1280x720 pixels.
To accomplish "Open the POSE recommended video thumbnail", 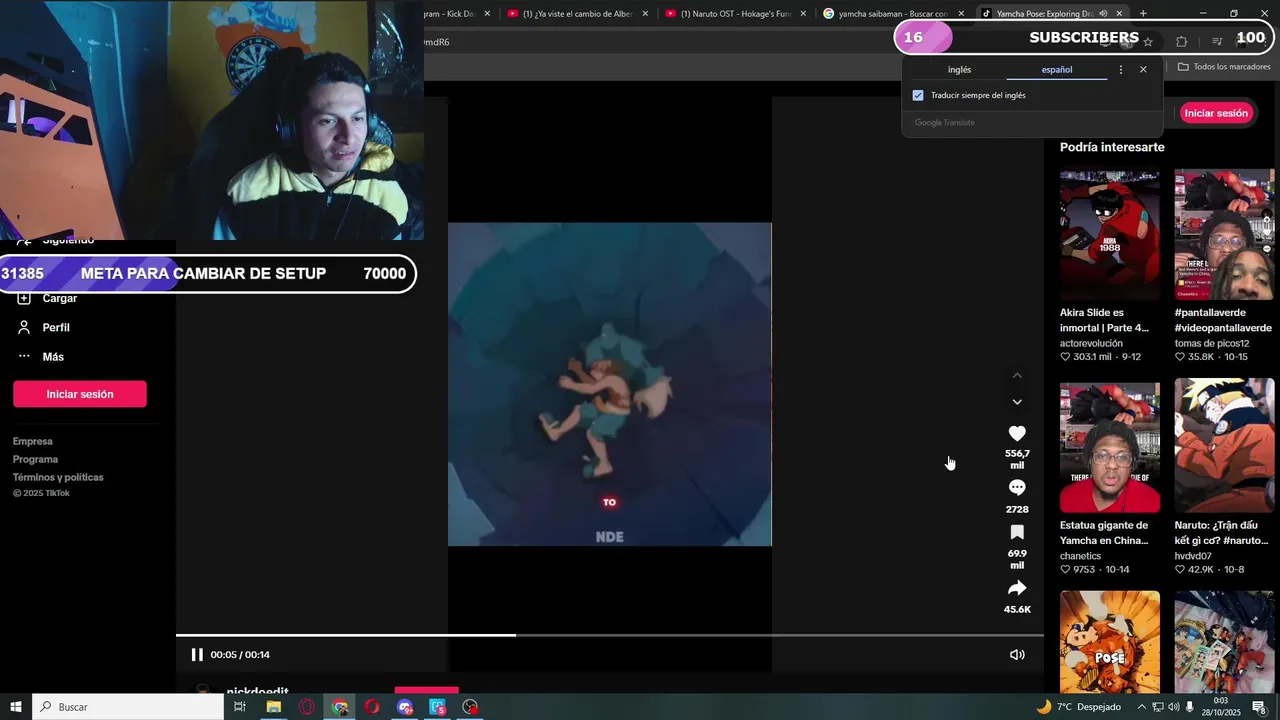I will tap(1110, 641).
